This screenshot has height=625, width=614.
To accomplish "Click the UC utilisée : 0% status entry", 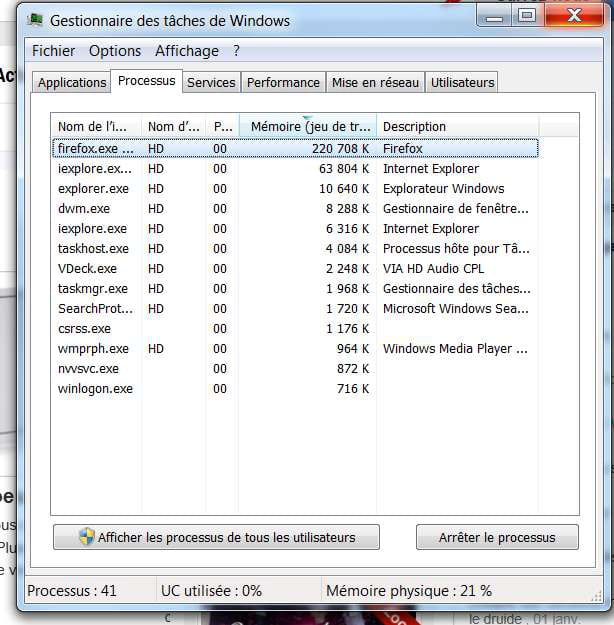I will tap(211, 591).
